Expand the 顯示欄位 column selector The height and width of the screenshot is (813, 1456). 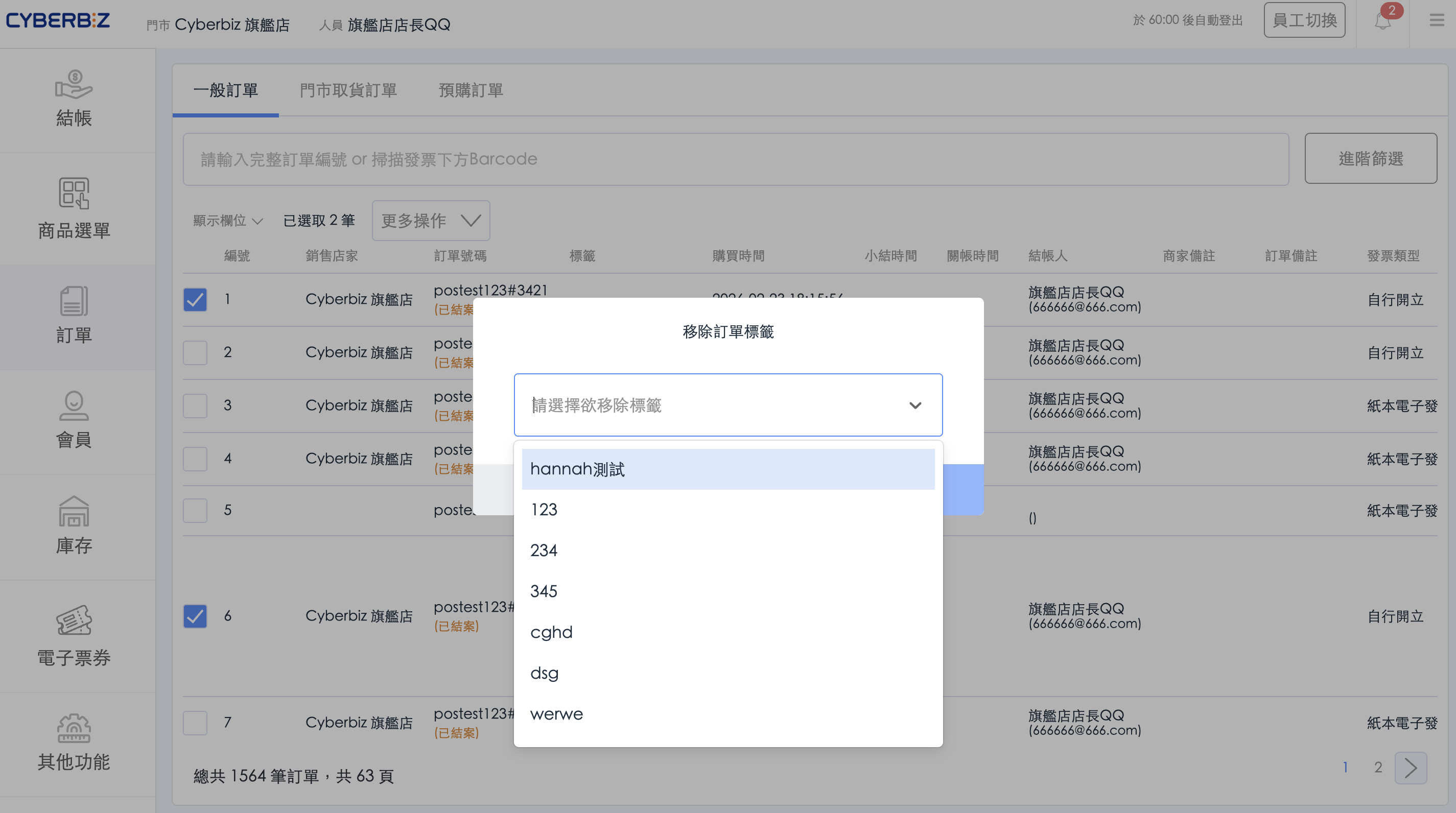point(228,220)
